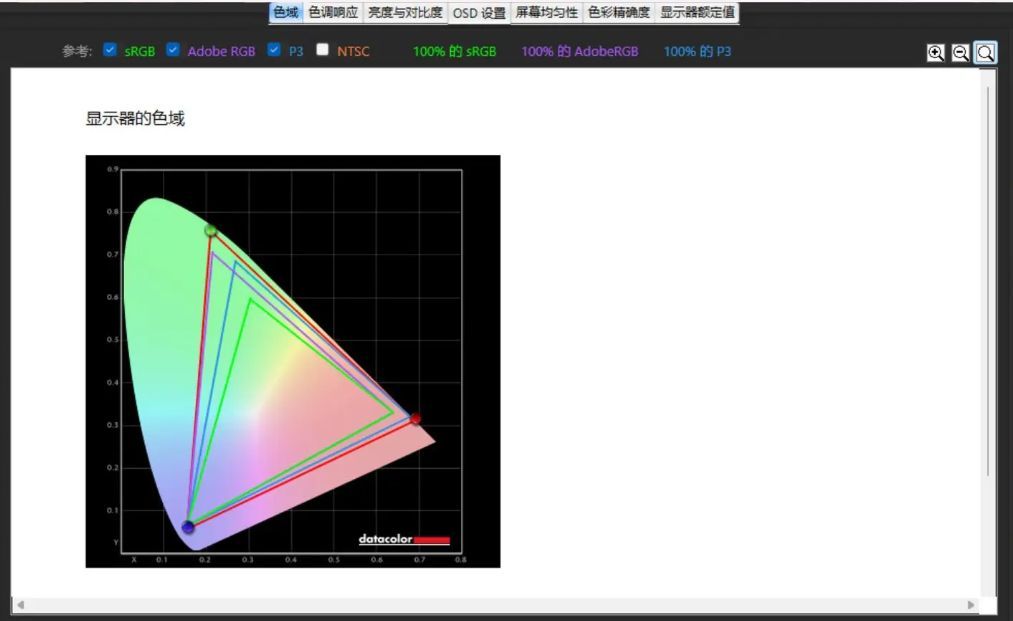Click the horizontal scrollbar right arrow
Viewport: 1013px width, 621px height.
tap(970, 605)
